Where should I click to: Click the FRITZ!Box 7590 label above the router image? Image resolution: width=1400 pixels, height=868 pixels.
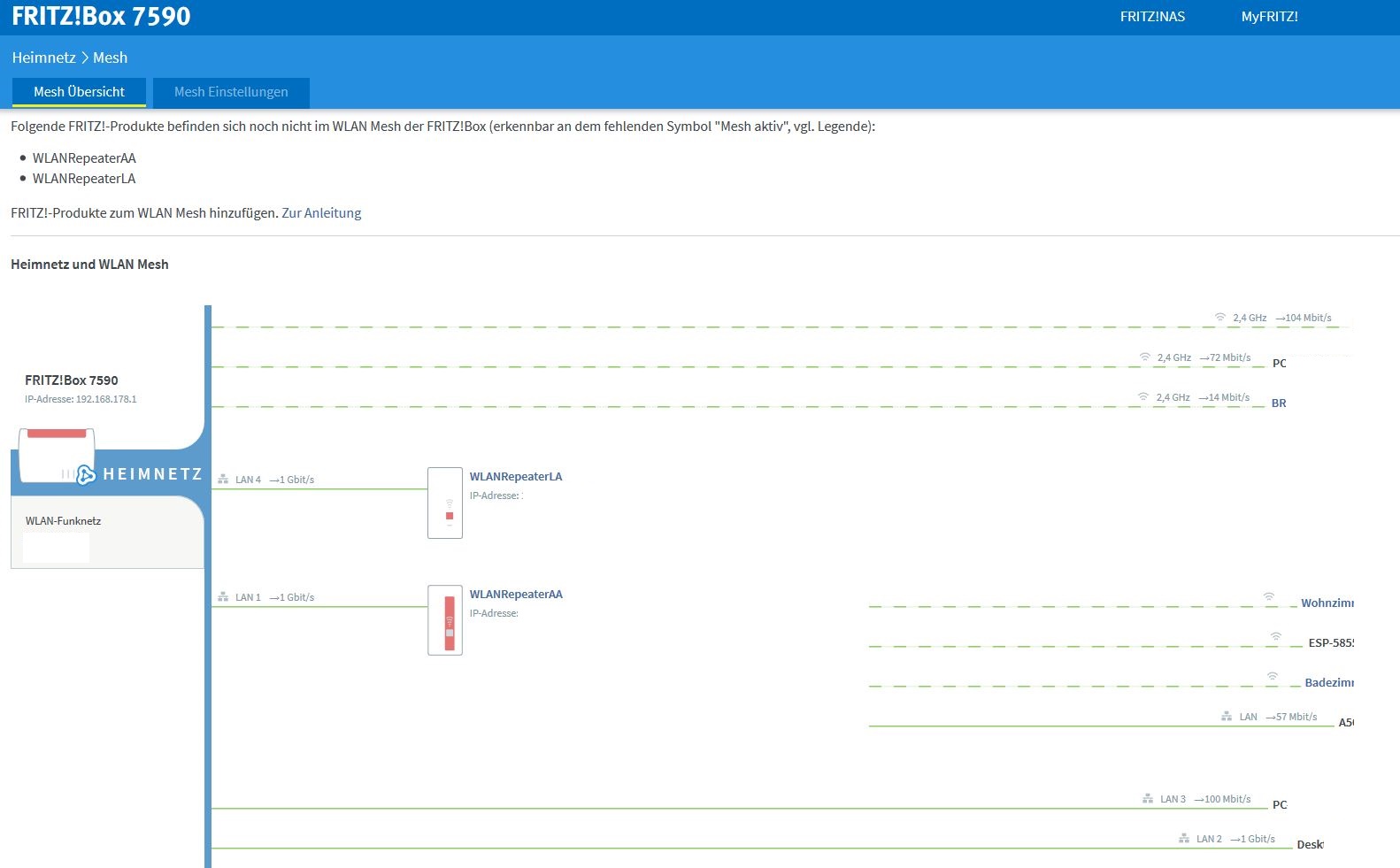click(x=72, y=380)
